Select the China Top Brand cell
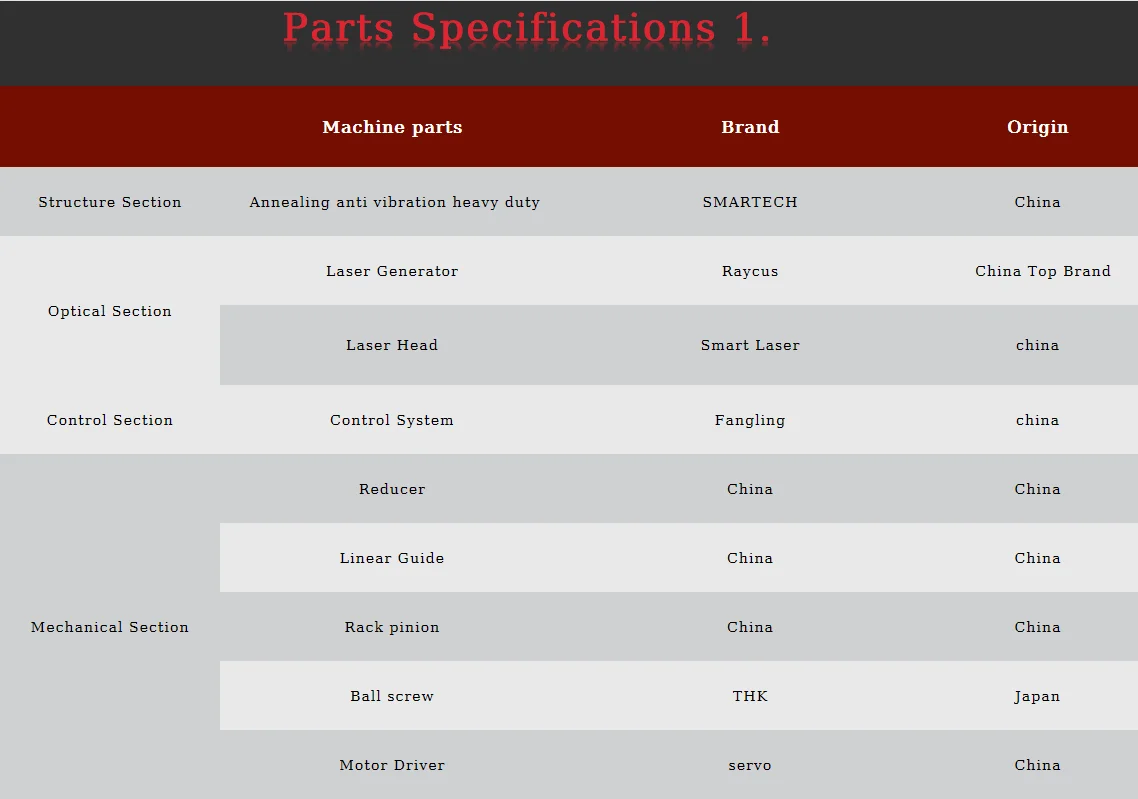This screenshot has width=1138, height=799. click(x=1042, y=271)
